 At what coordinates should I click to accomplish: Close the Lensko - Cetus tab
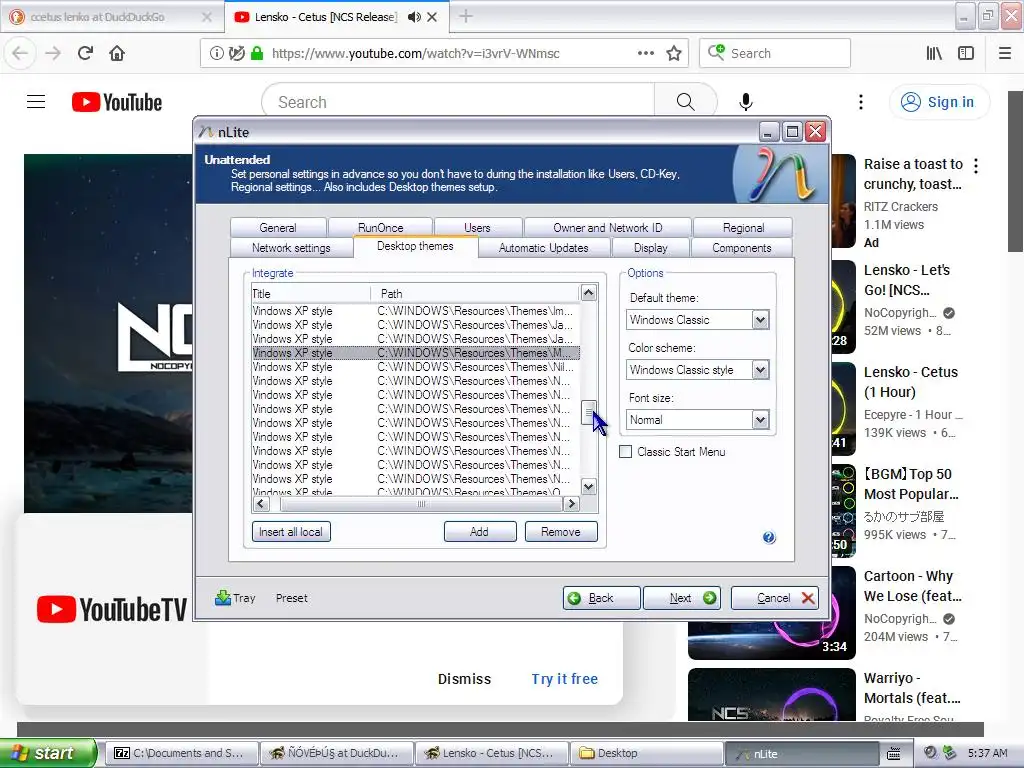tap(432, 17)
